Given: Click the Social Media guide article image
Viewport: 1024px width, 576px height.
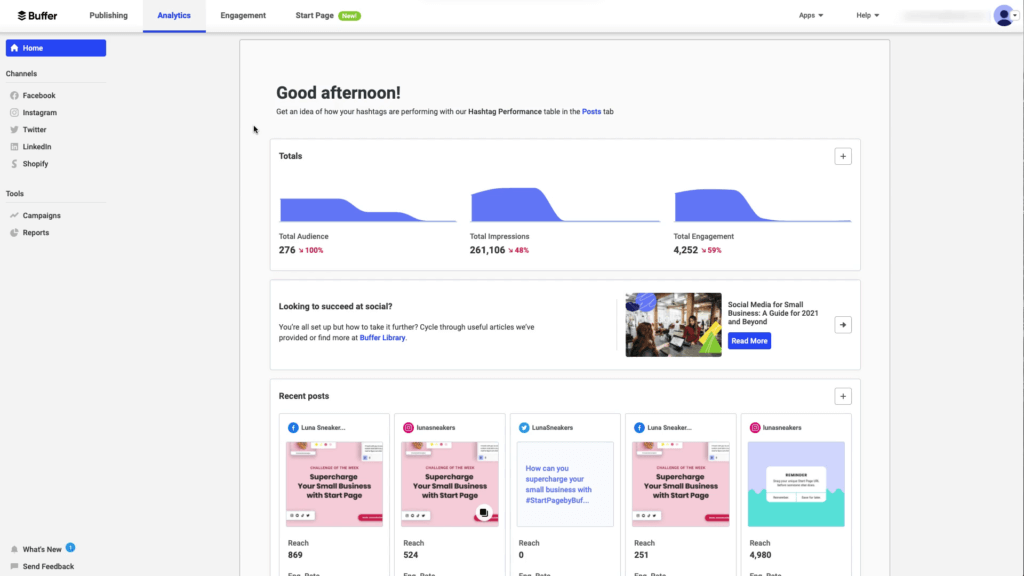Looking at the screenshot, I should click(673, 325).
